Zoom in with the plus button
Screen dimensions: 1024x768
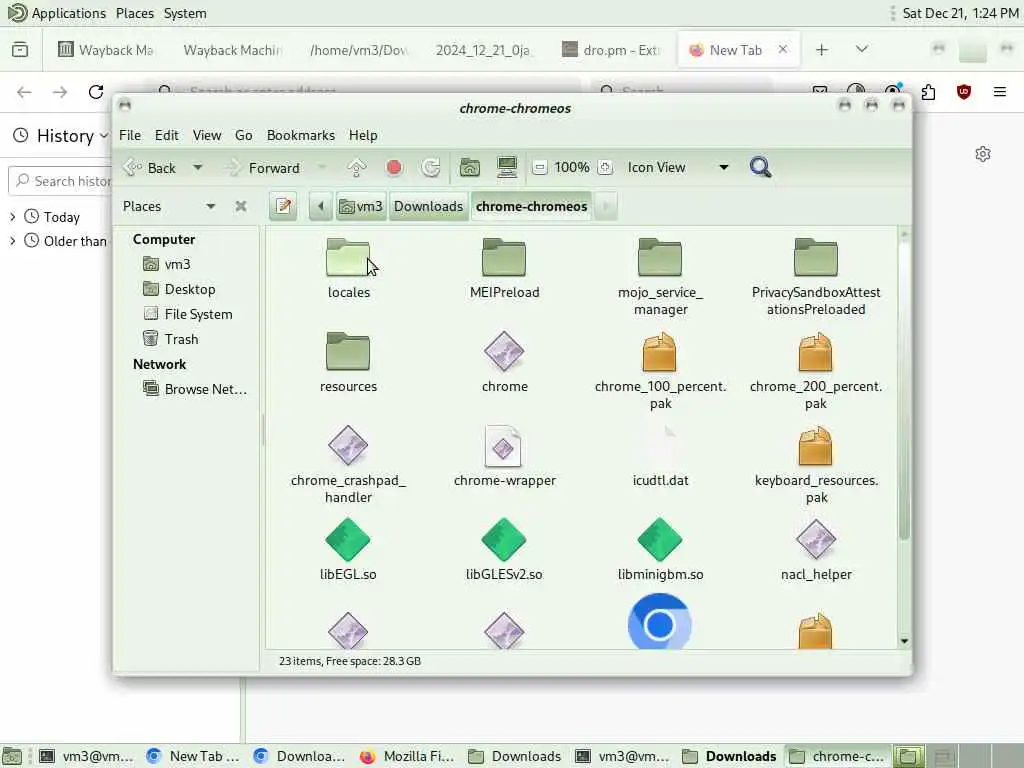[x=605, y=168]
